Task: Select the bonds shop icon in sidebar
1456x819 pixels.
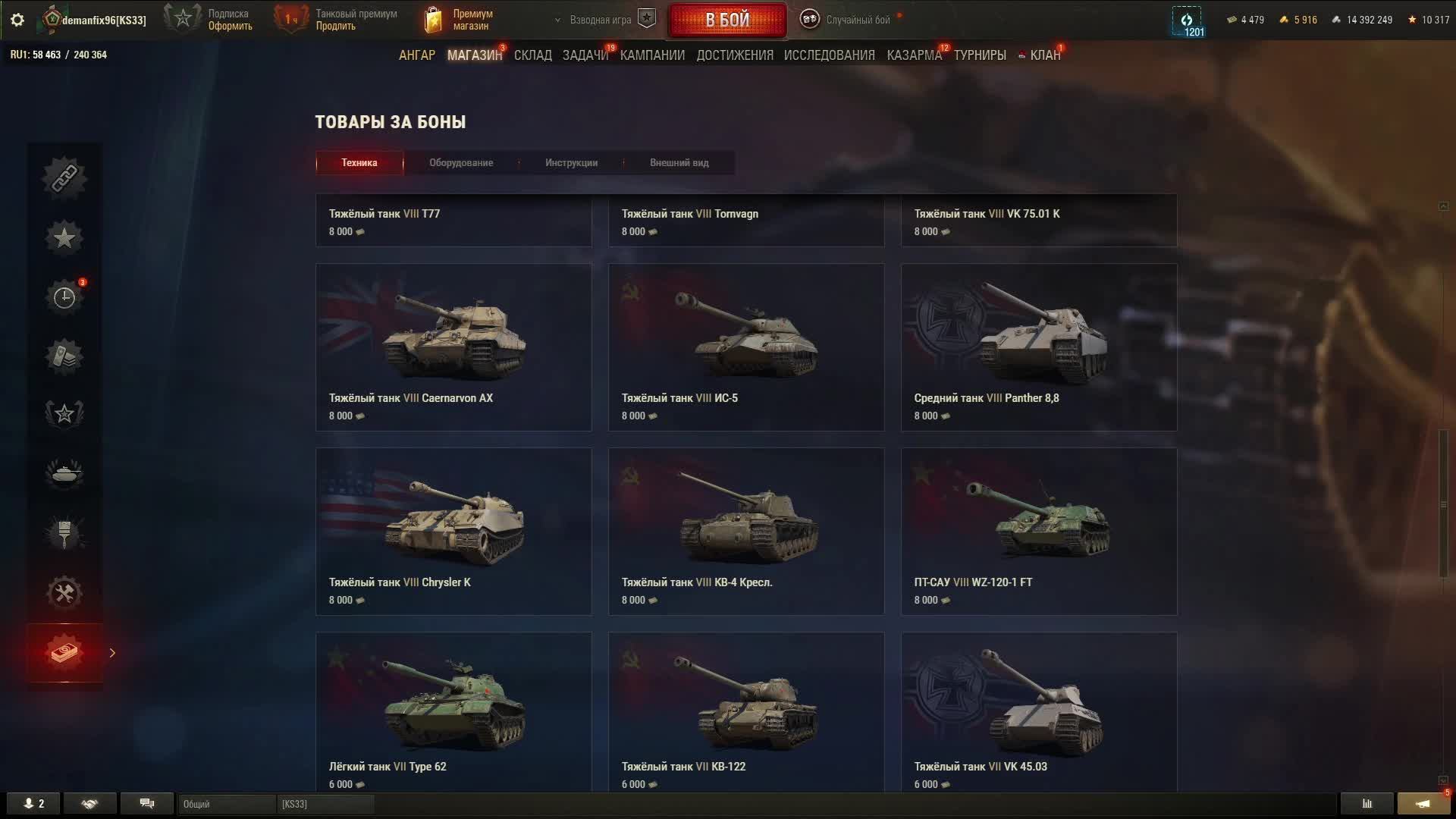Action: pos(64,652)
